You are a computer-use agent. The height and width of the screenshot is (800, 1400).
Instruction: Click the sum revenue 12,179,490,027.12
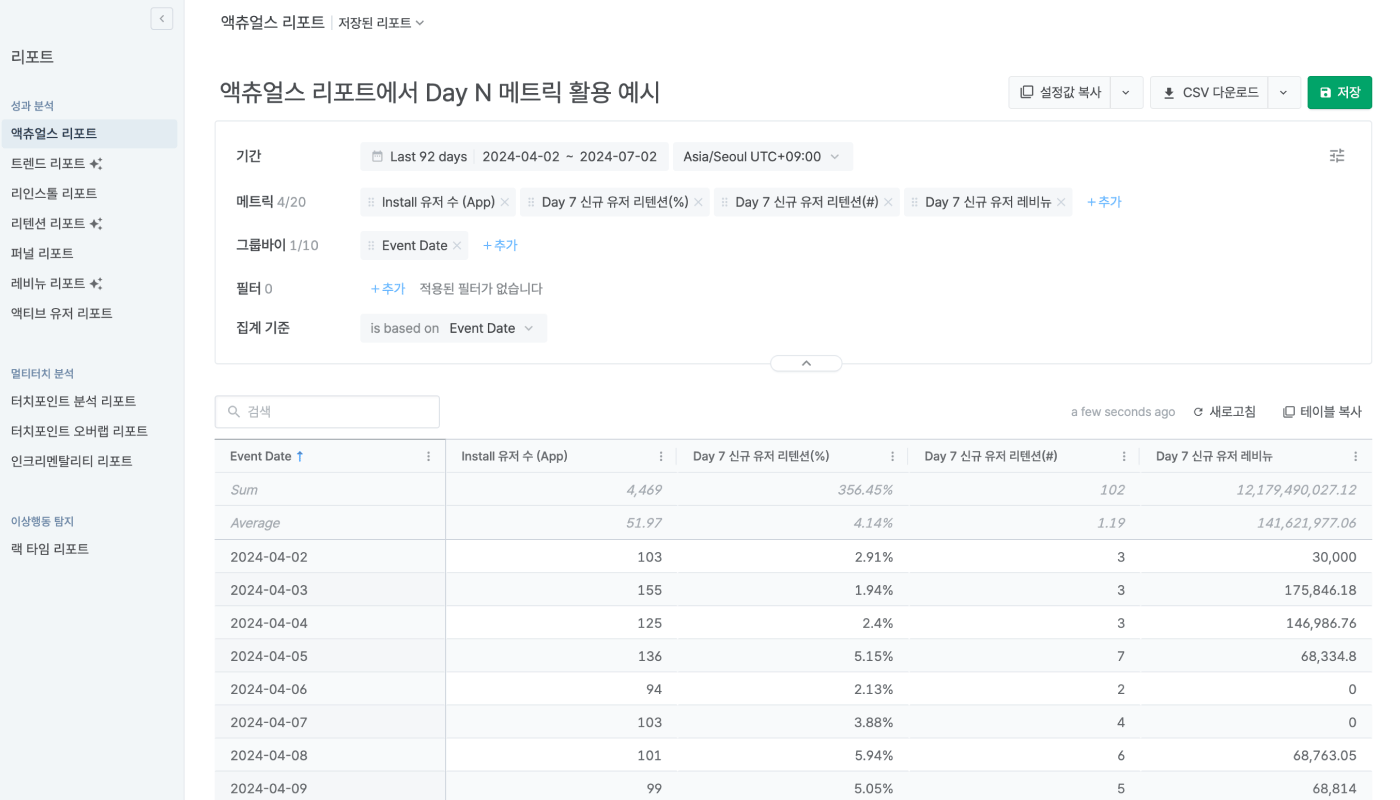coord(1296,490)
